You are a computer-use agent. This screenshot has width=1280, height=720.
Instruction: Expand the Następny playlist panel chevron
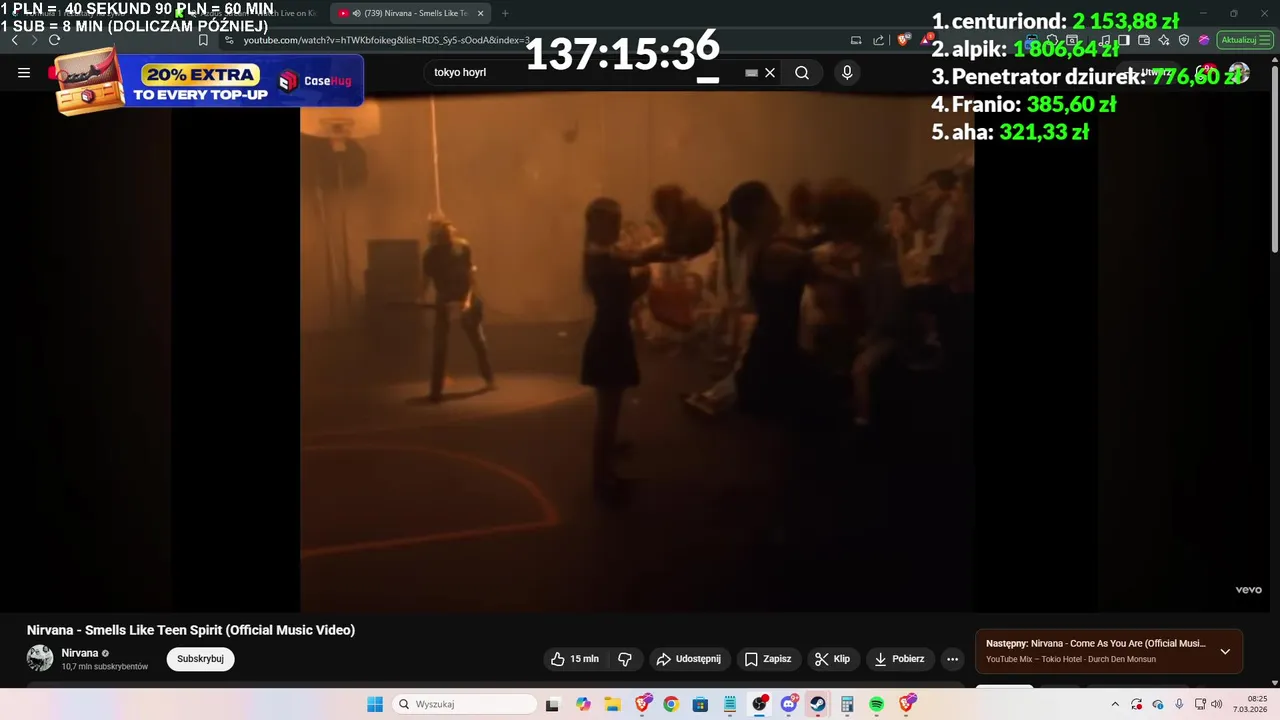point(1225,651)
